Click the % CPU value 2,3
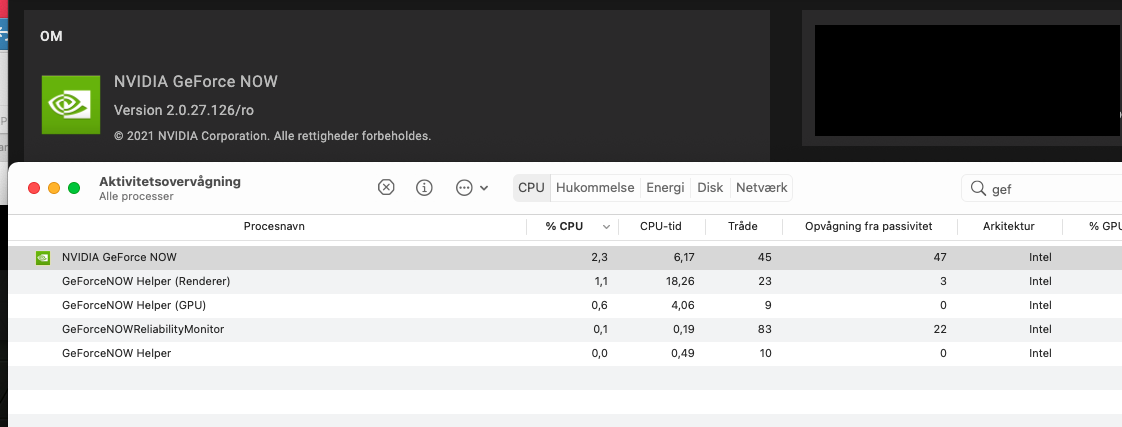 (600, 257)
